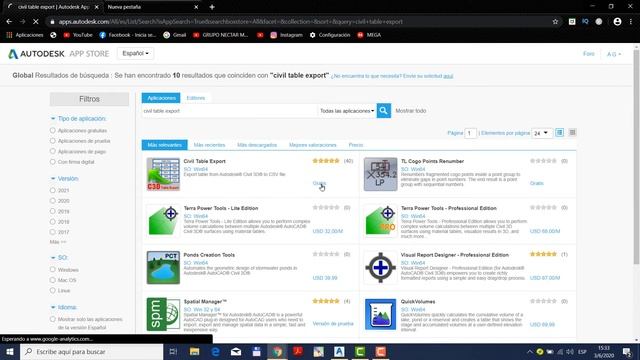Image resolution: width=640 pixels, height=360 pixels.
Task: Open Civil Table Export title link
Action: [x=204, y=161]
